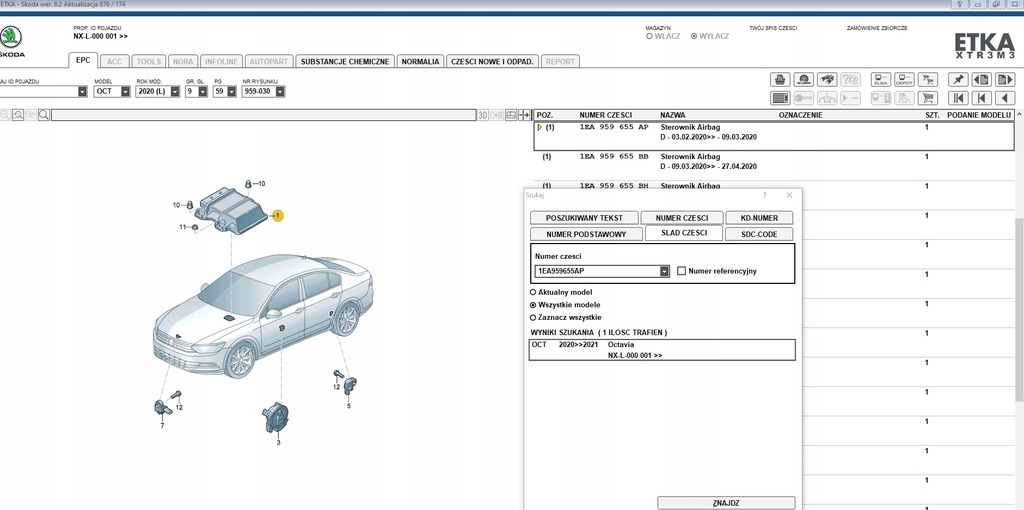The width and height of the screenshot is (1024, 510).
Task: Select 'Zaznacz wszystkie' radio button
Action: coord(533,317)
